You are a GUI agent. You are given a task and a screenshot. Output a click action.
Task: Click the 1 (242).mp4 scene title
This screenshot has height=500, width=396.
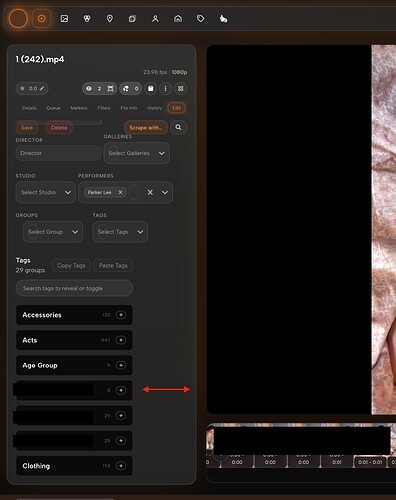[x=40, y=59]
